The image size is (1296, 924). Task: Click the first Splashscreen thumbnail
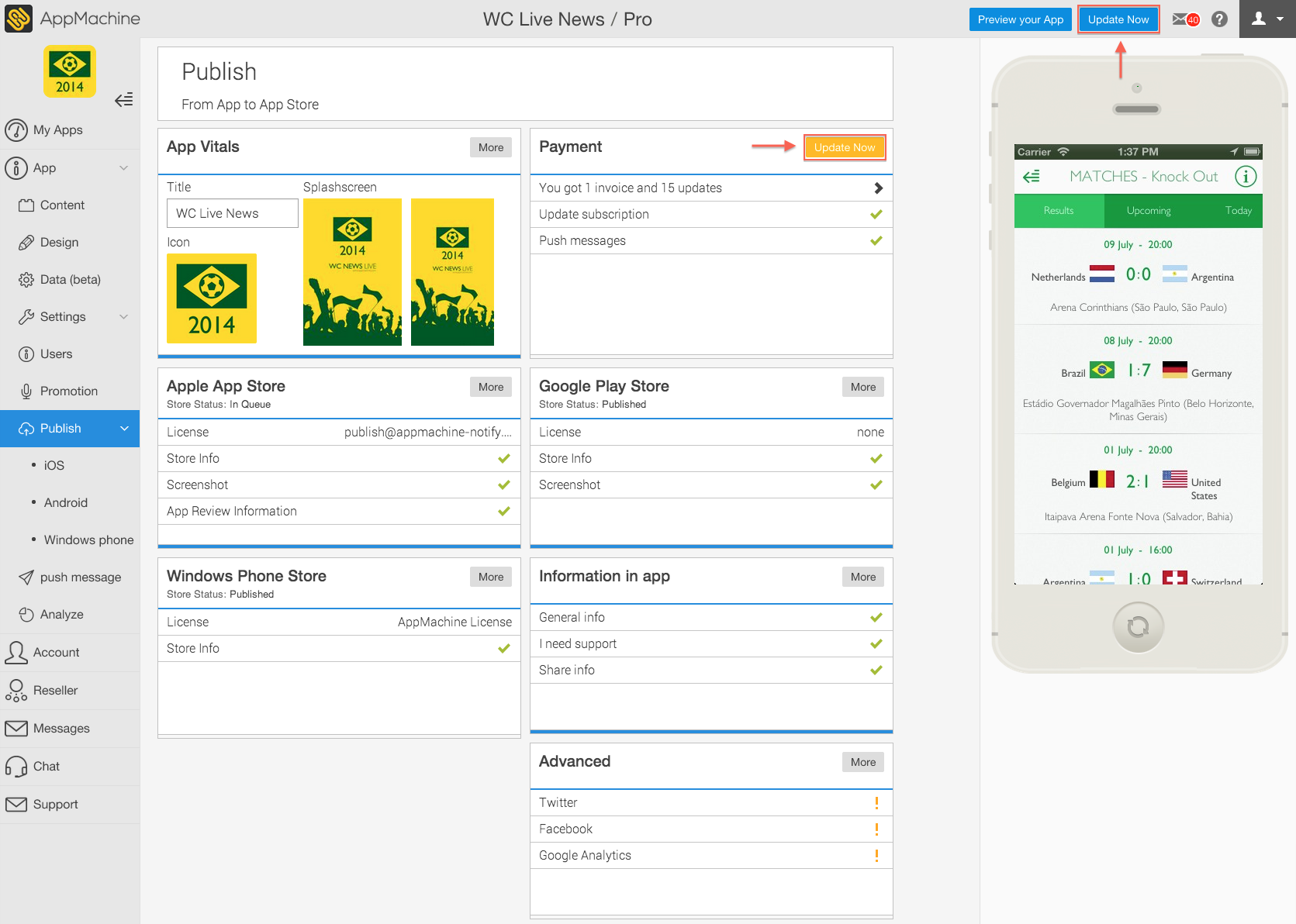coord(352,272)
